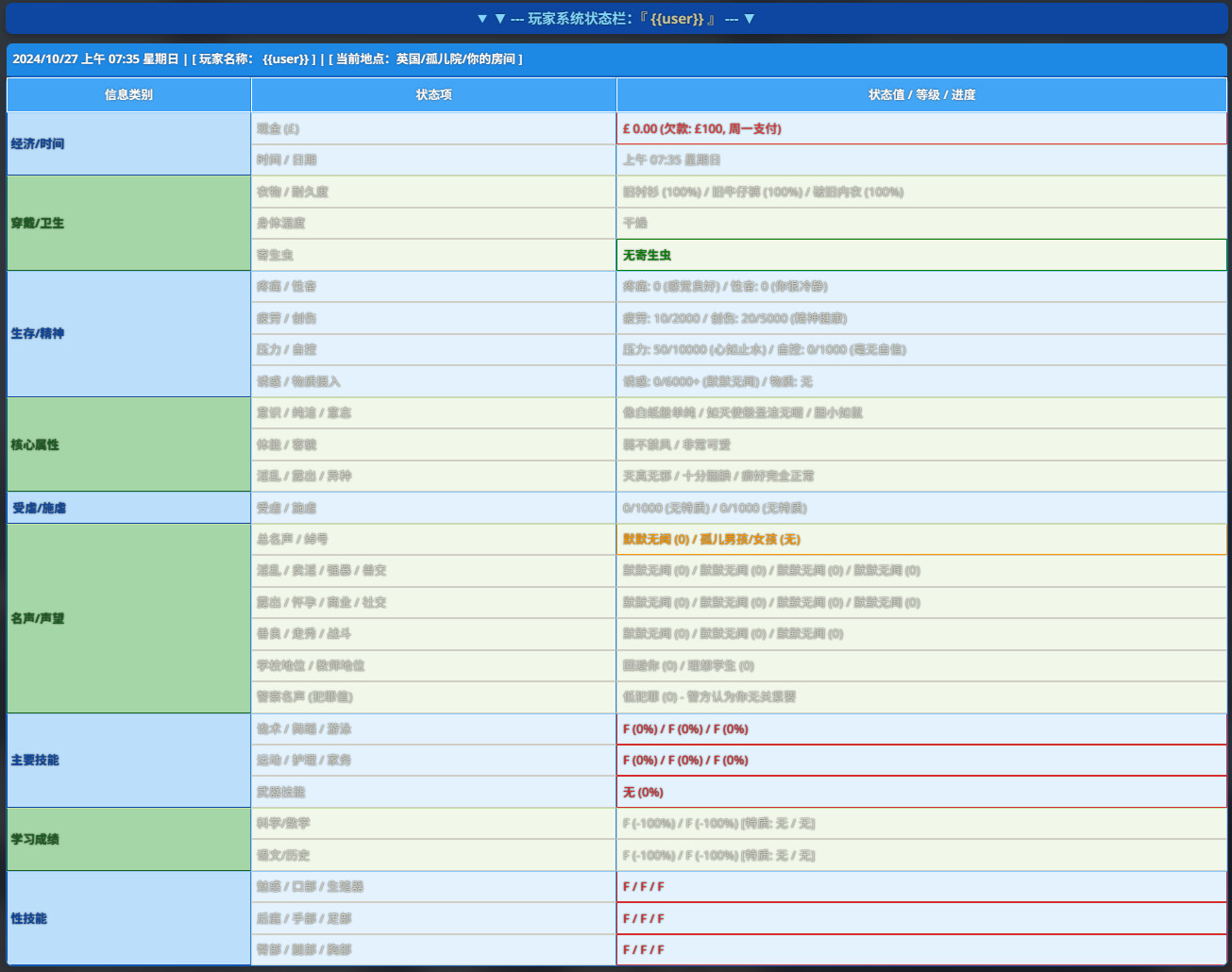Click the 总名声 / 绰号 item cell
The image size is (1232, 972).
point(433,540)
